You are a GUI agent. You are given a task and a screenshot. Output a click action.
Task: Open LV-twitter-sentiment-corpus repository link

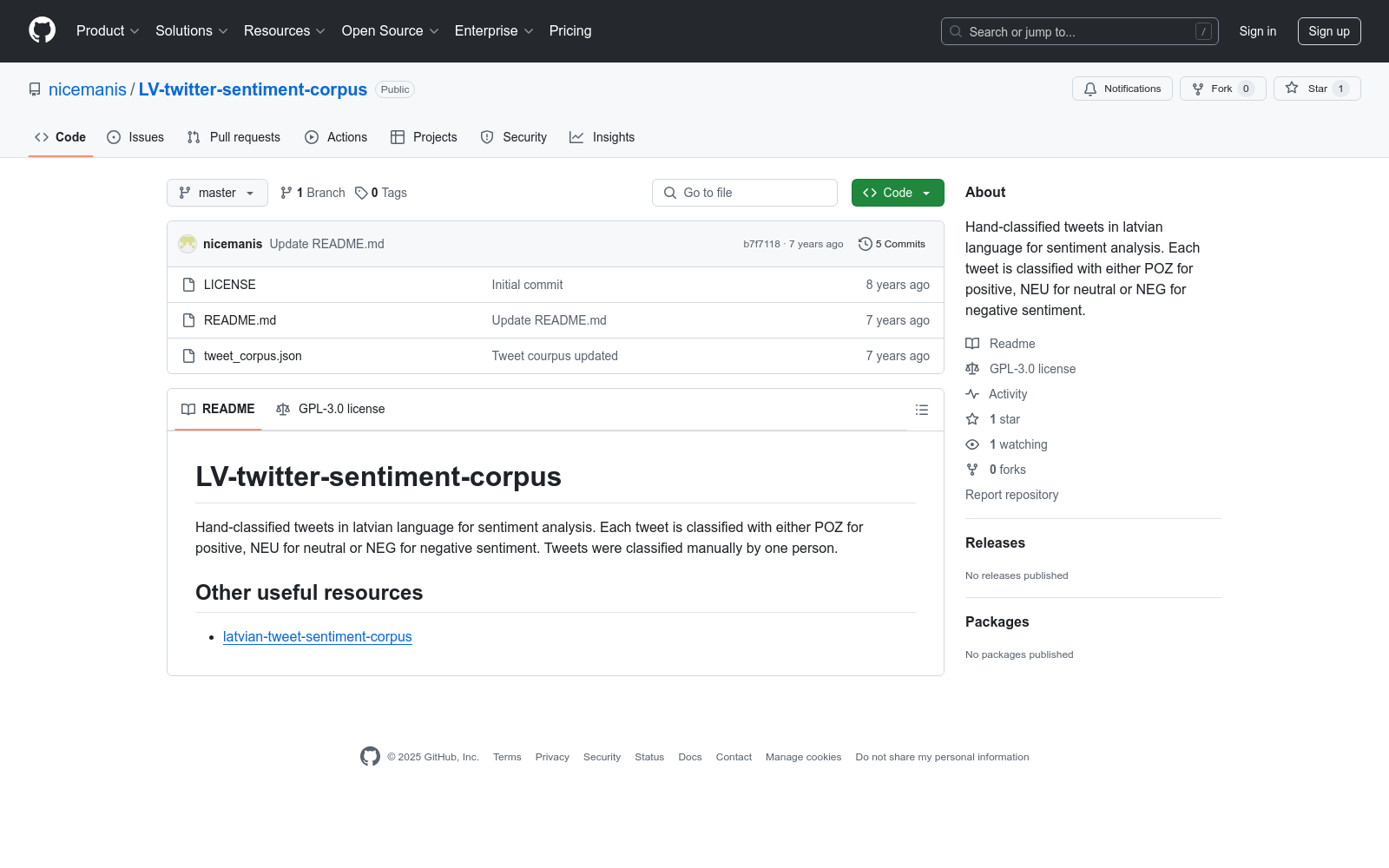[253, 89]
